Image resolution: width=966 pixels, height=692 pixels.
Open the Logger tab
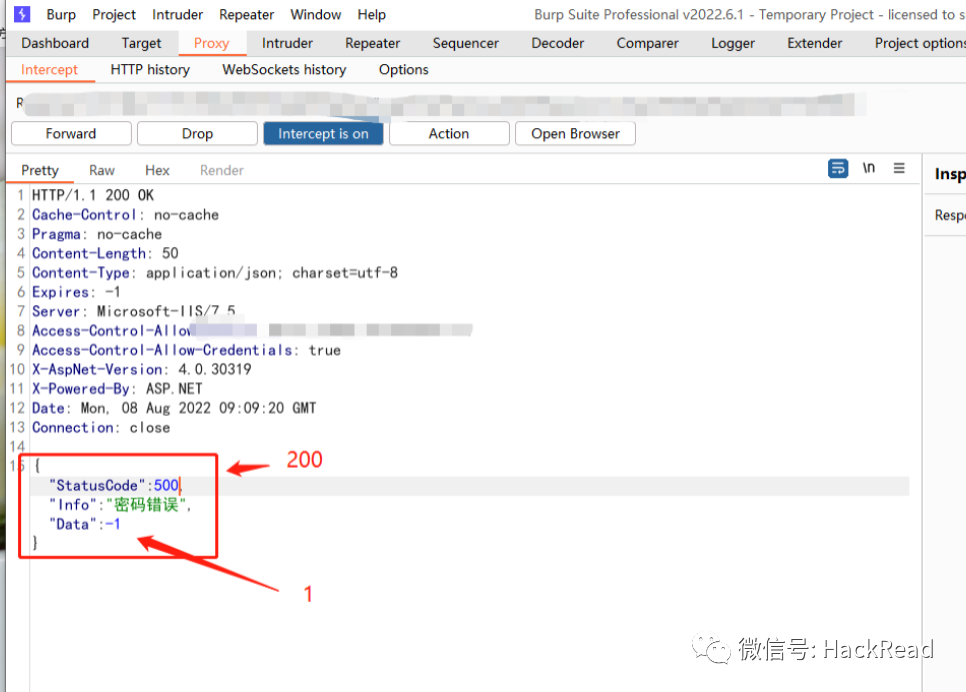pyautogui.click(x=733, y=43)
